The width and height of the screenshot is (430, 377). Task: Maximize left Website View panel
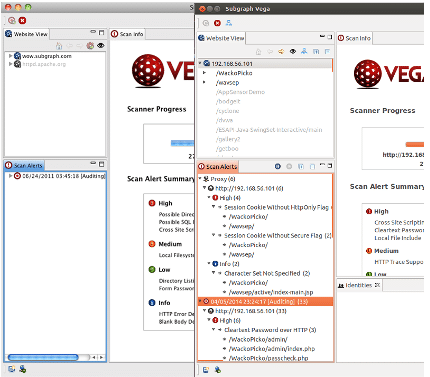(x=102, y=32)
